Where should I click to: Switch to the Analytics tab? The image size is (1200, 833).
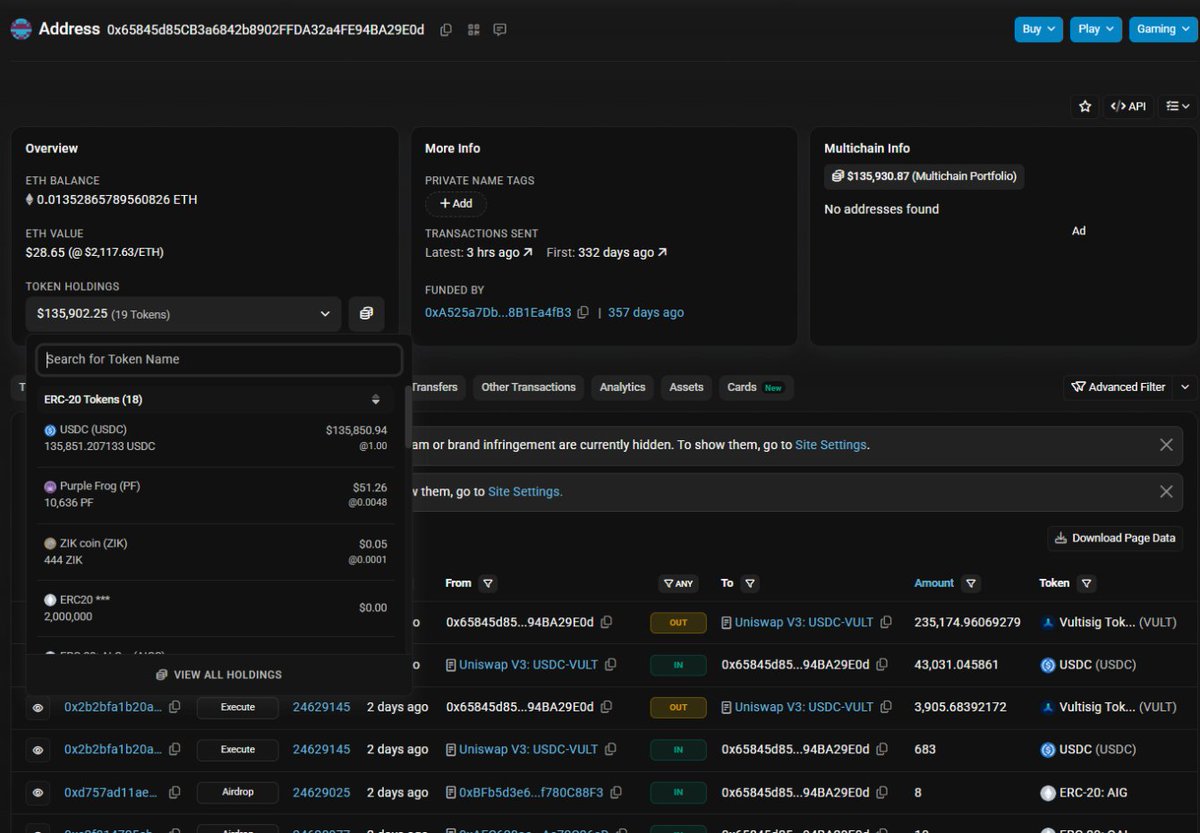(x=622, y=387)
